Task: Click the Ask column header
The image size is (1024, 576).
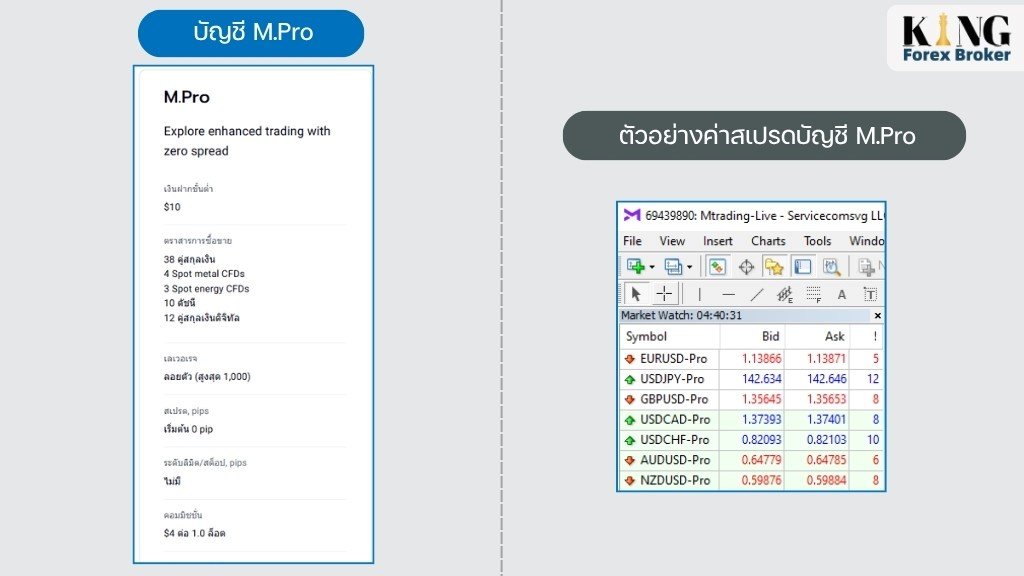Action: (818, 336)
